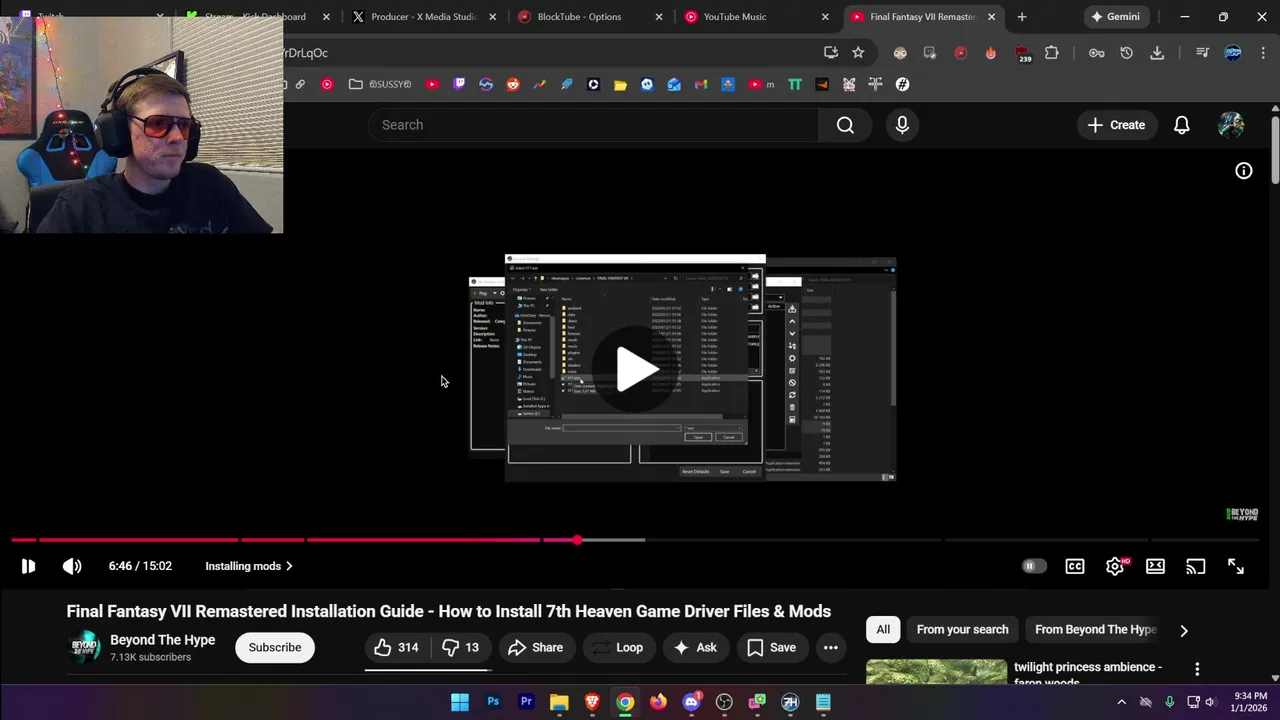Open a new browser tab

pyautogui.click(x=1021, y=17)
